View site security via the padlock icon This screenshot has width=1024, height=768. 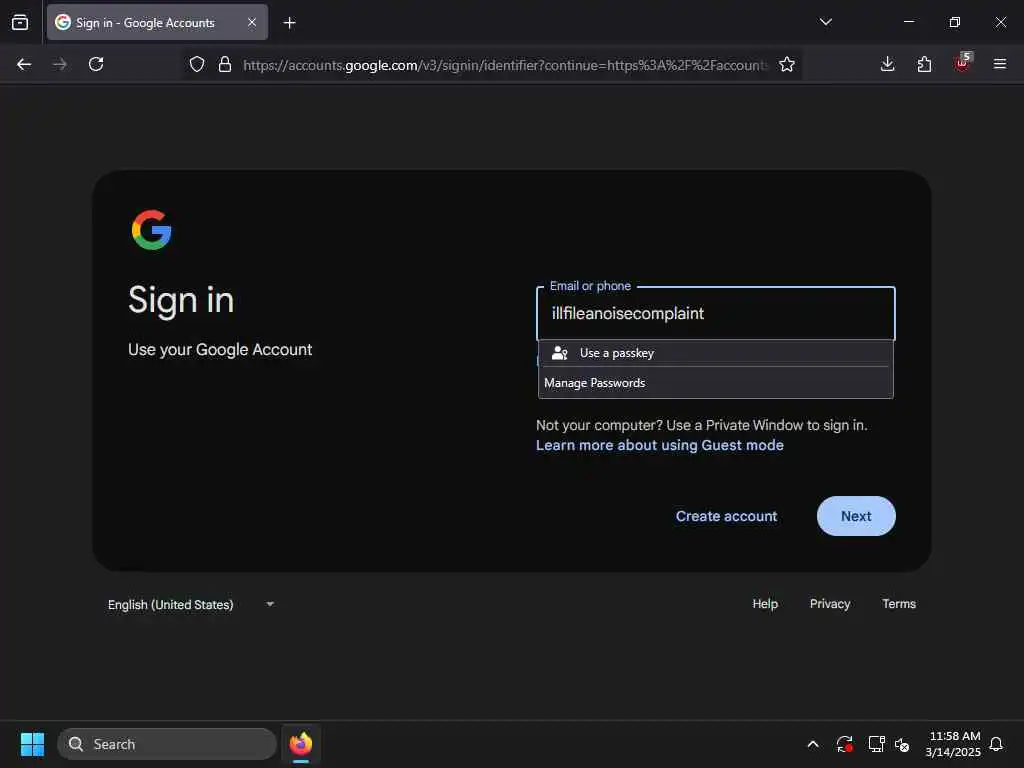(225, 64)
